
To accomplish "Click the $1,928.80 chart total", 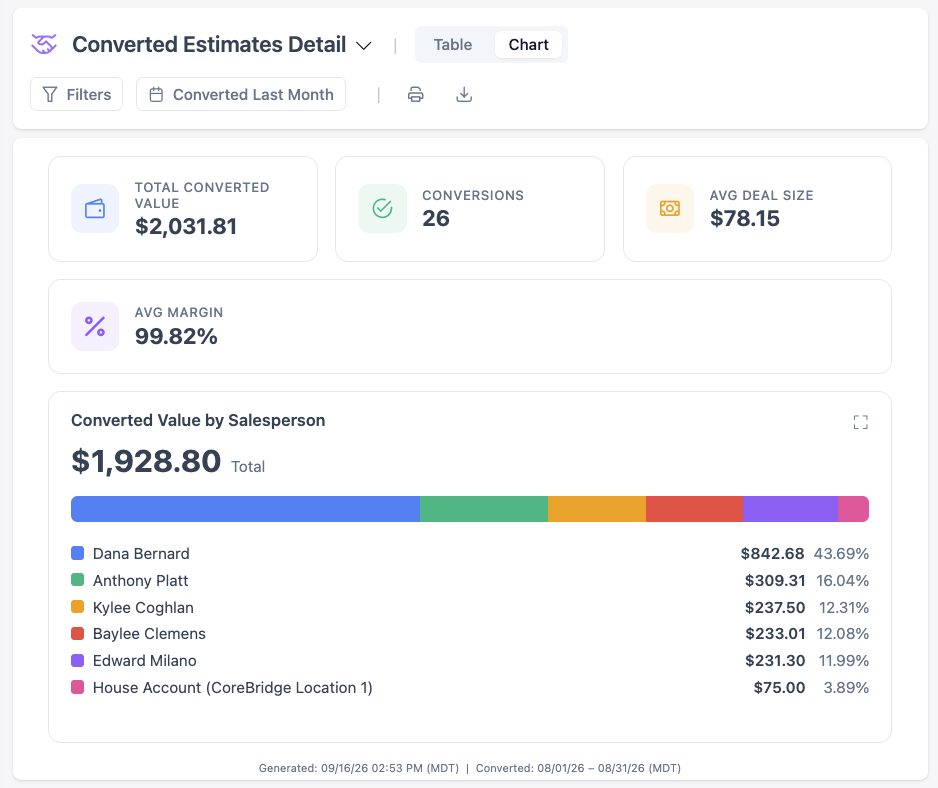I will point(146,461).
